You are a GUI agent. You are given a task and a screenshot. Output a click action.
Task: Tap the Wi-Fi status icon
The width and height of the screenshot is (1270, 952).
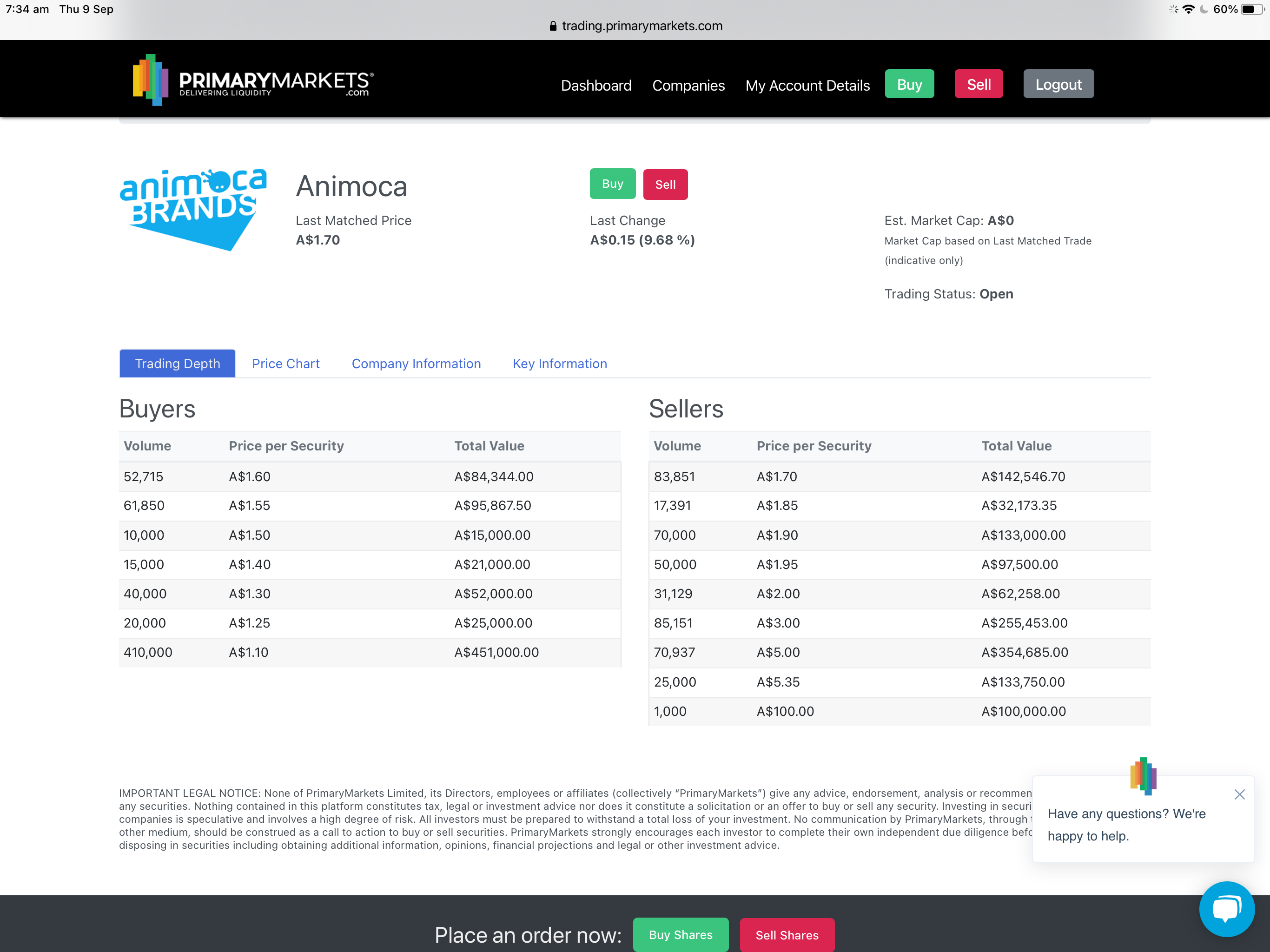(x=1189, y=9)
